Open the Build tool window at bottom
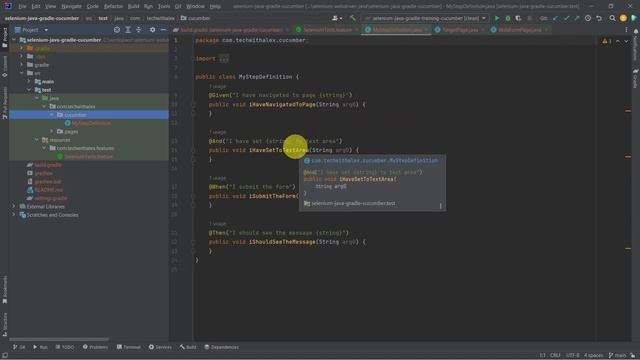Screen dimensions: 640x360 tap(188, 347)
